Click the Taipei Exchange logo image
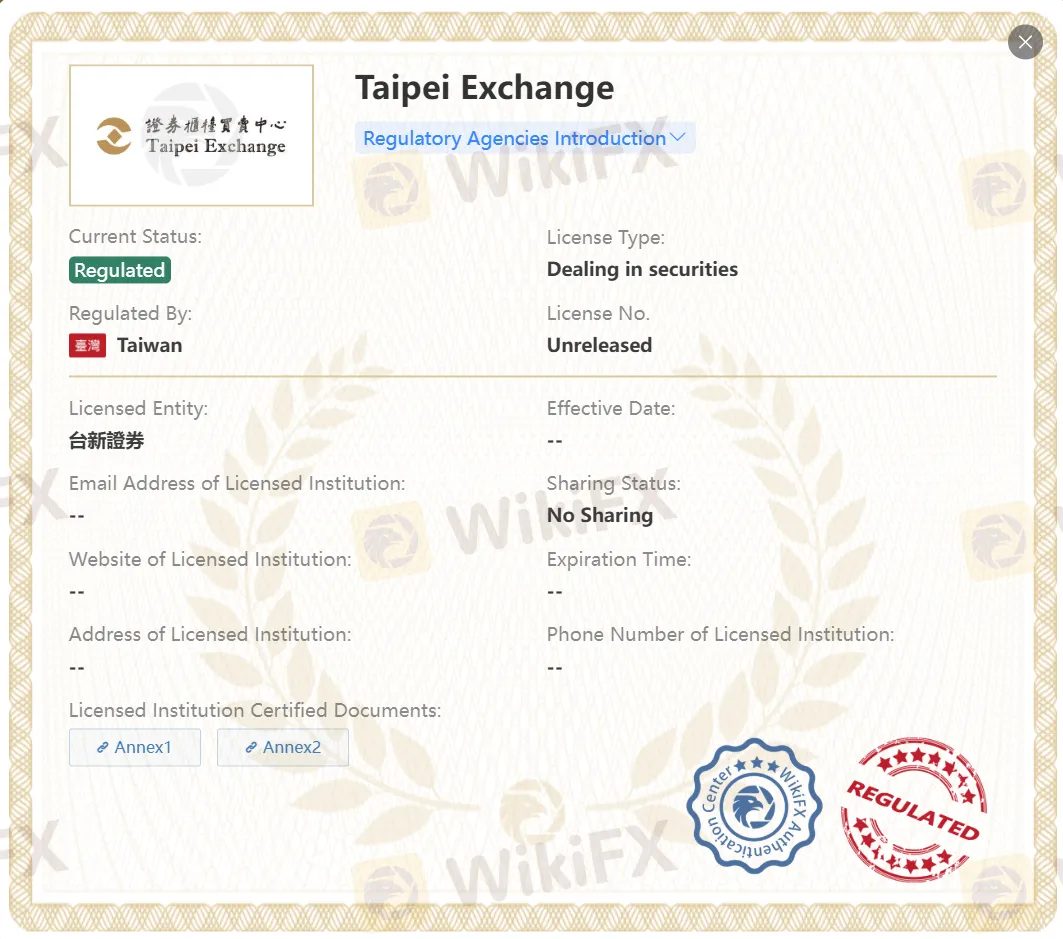Image resolution: width=1063 pixels, height=939 pixels. coord(191,136)
